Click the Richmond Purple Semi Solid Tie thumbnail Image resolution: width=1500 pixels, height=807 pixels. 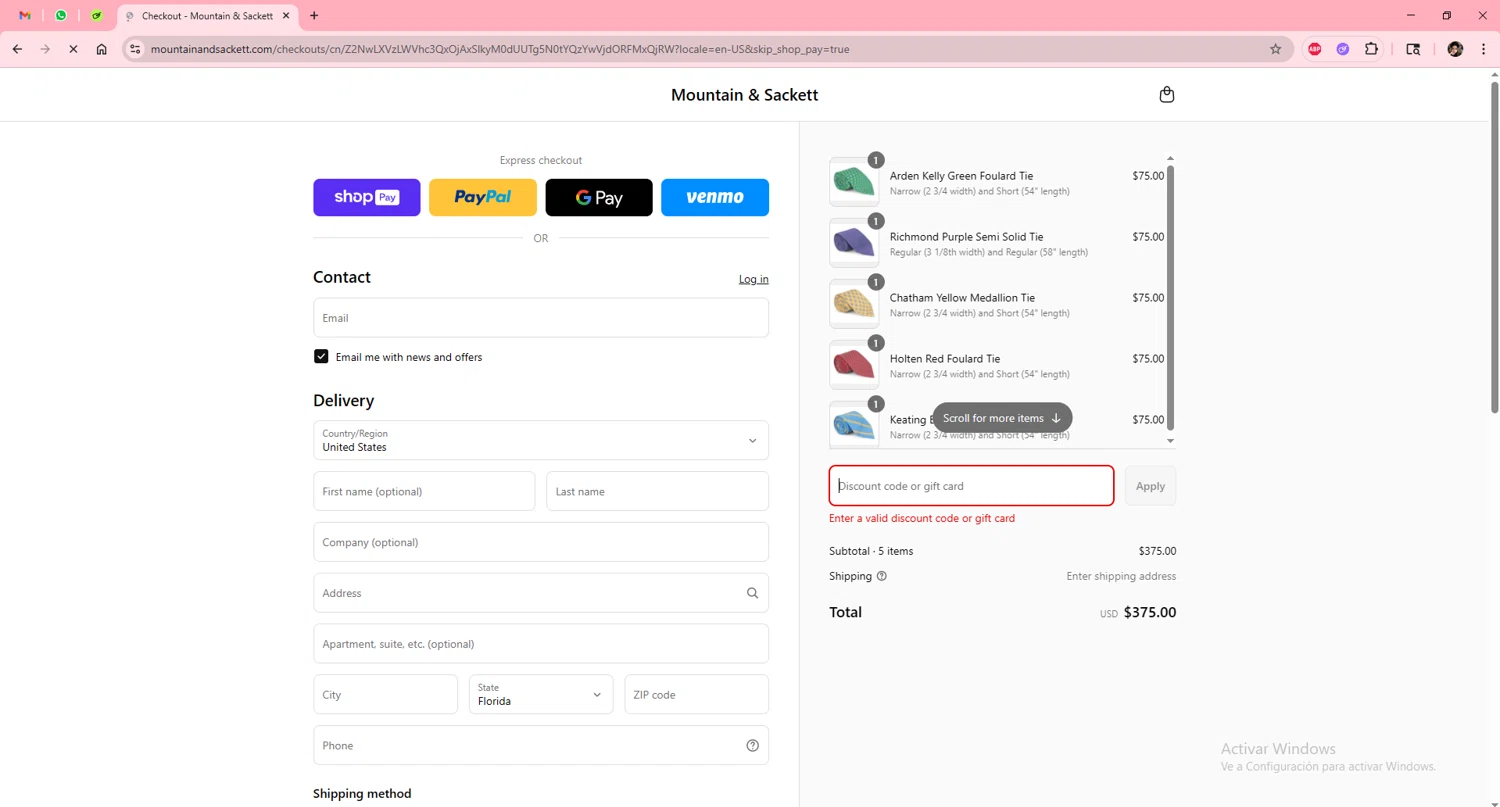(854, 243)
